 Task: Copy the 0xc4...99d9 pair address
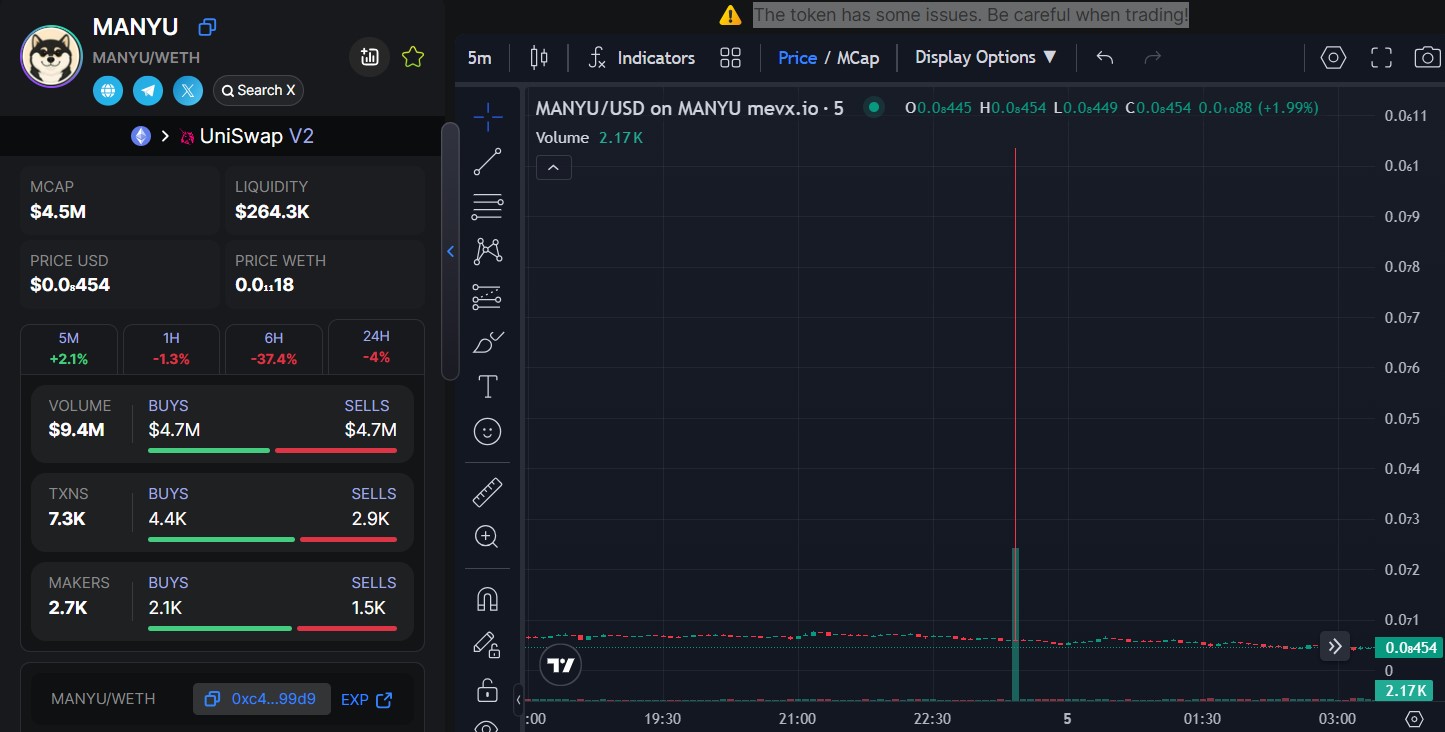click(x=261, y=699)
